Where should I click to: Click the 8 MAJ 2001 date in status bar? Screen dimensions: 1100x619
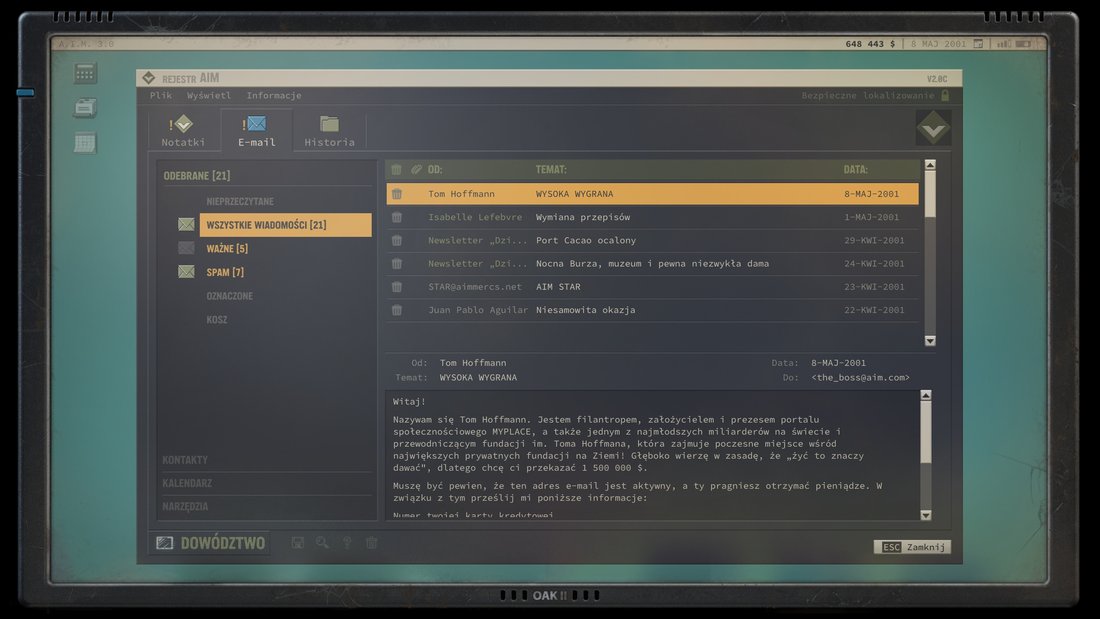click(938, 44)
